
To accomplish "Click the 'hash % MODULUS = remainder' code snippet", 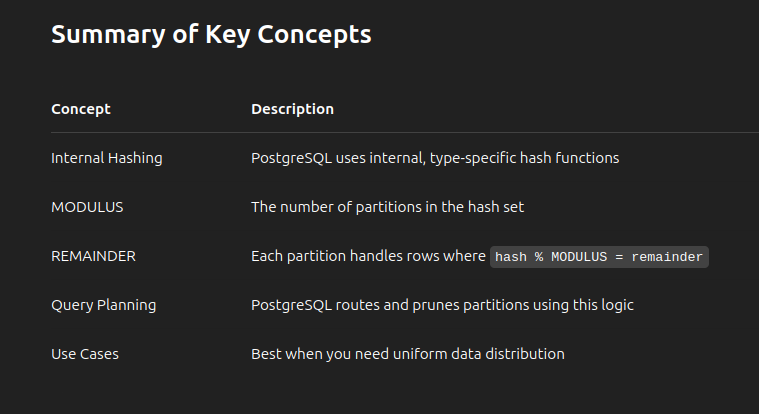I will click(599, 257).
